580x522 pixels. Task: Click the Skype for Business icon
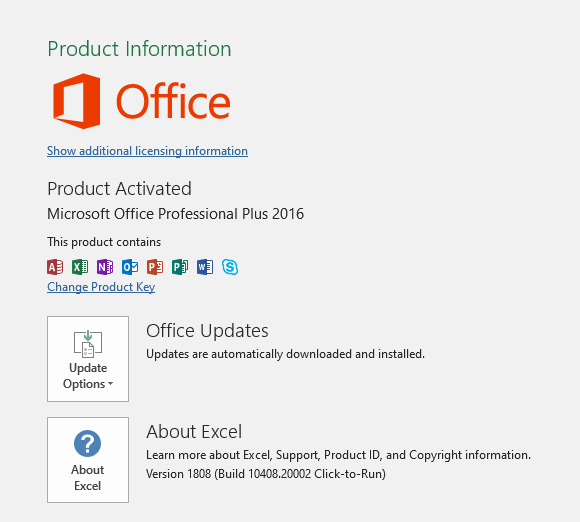point(230,267)
